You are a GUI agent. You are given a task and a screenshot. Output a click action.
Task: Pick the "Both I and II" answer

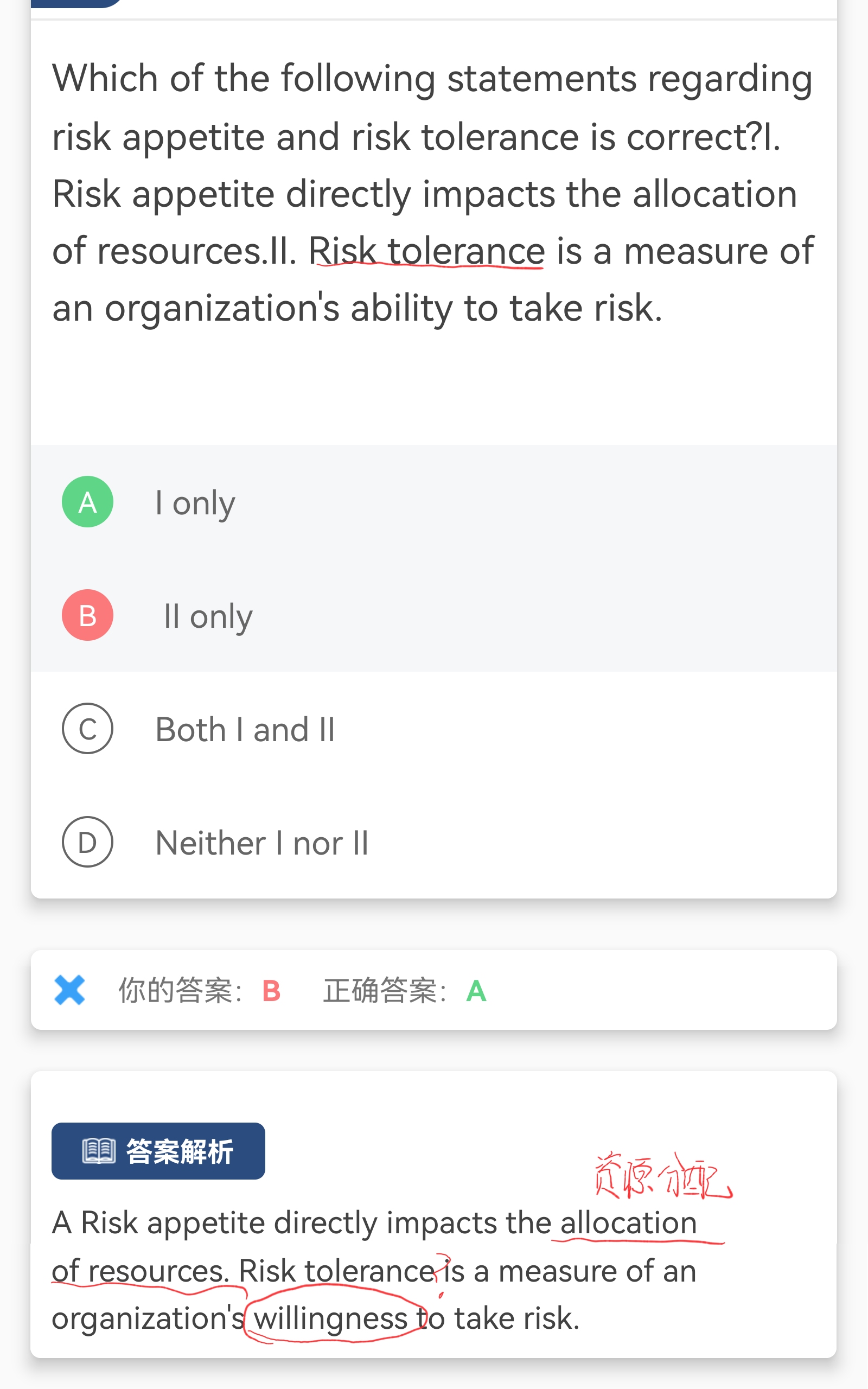[x=245, y=730]
